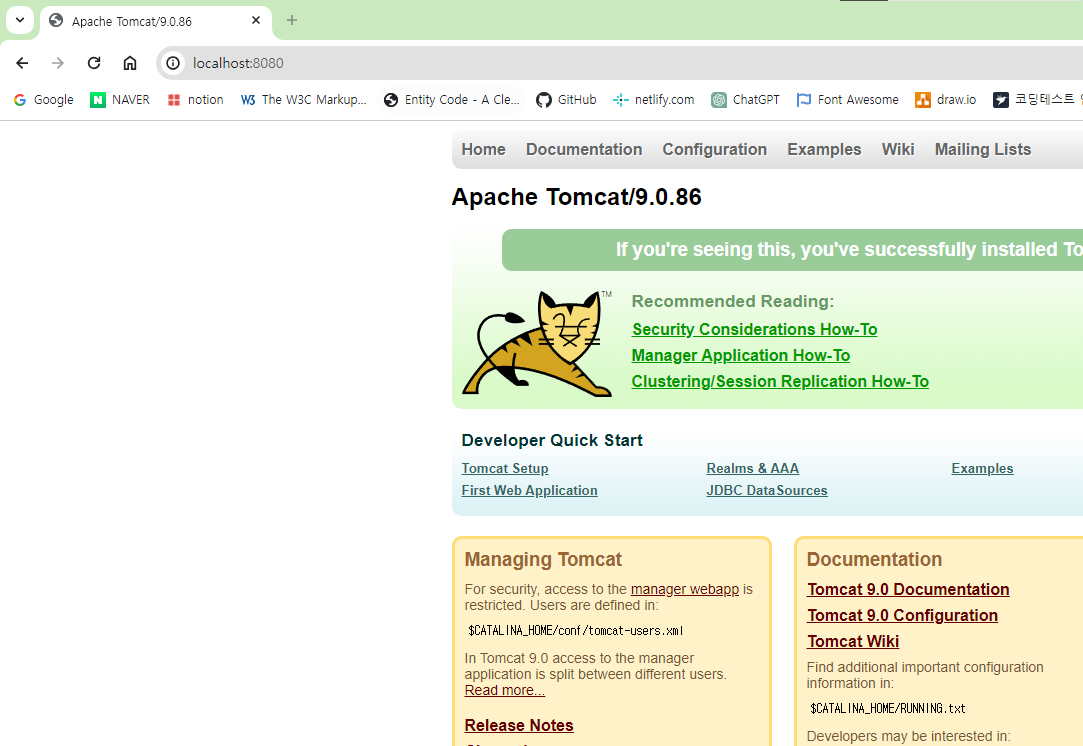Reload the current page

94,64
